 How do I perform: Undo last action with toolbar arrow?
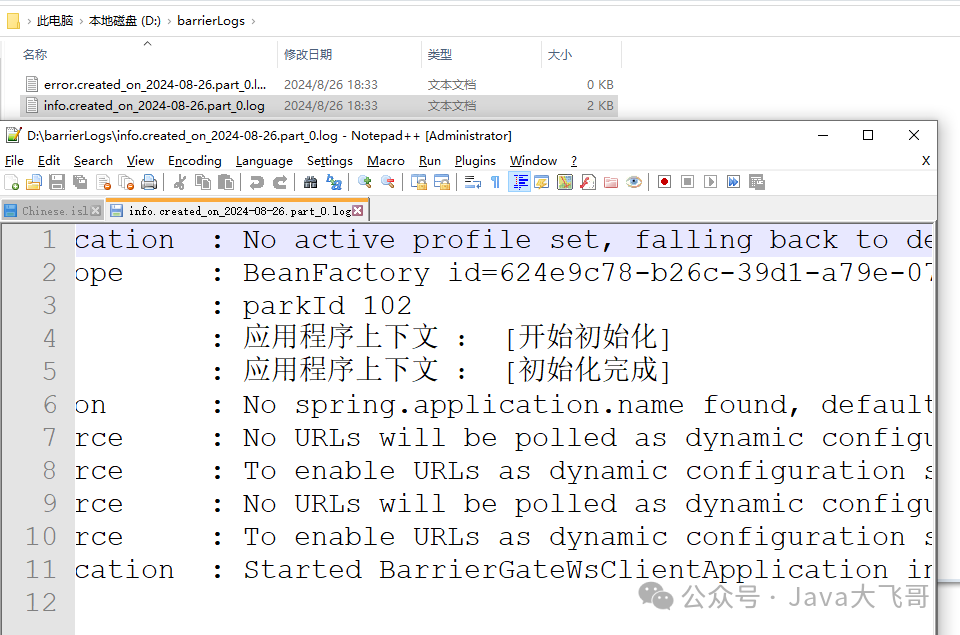point(257,182)
